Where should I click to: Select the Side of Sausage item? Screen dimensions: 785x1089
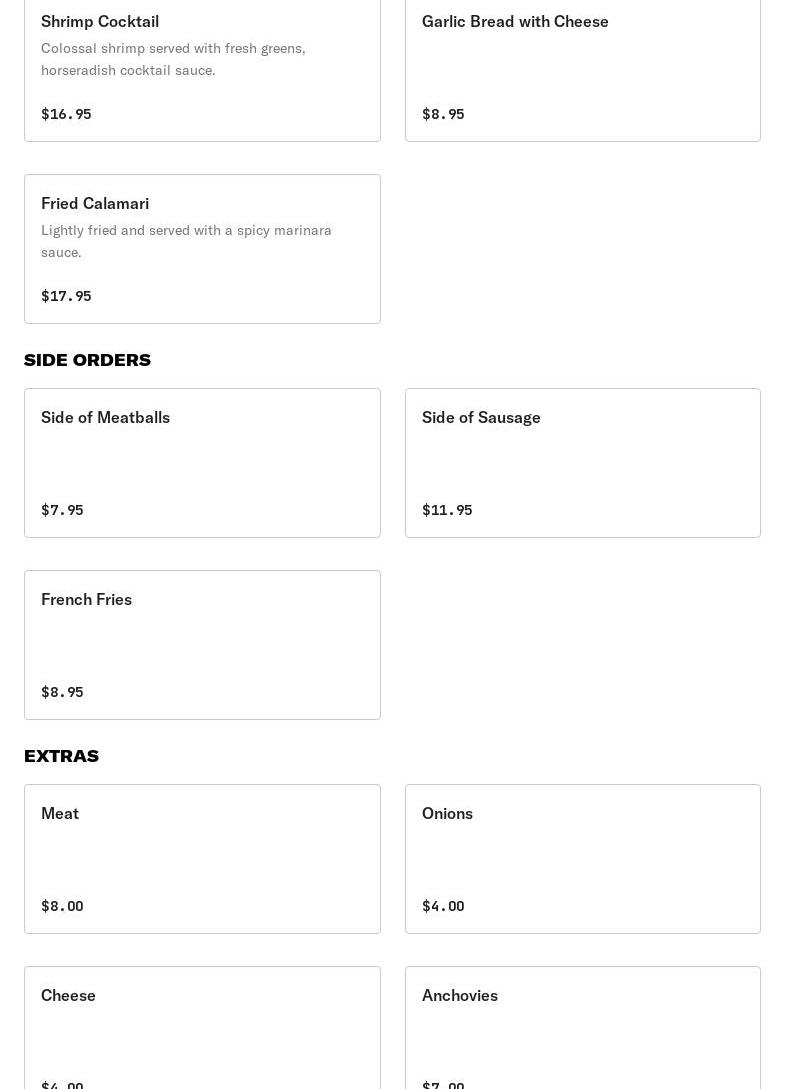[x=583, y=463]
